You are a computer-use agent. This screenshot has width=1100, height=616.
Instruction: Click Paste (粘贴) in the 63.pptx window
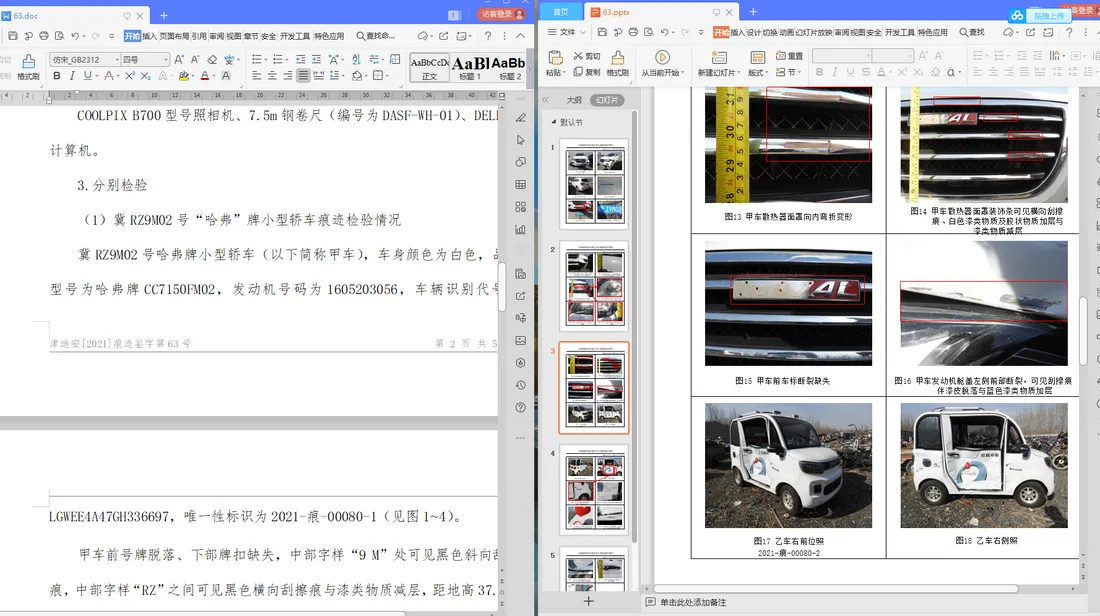(x=554, y=63)
